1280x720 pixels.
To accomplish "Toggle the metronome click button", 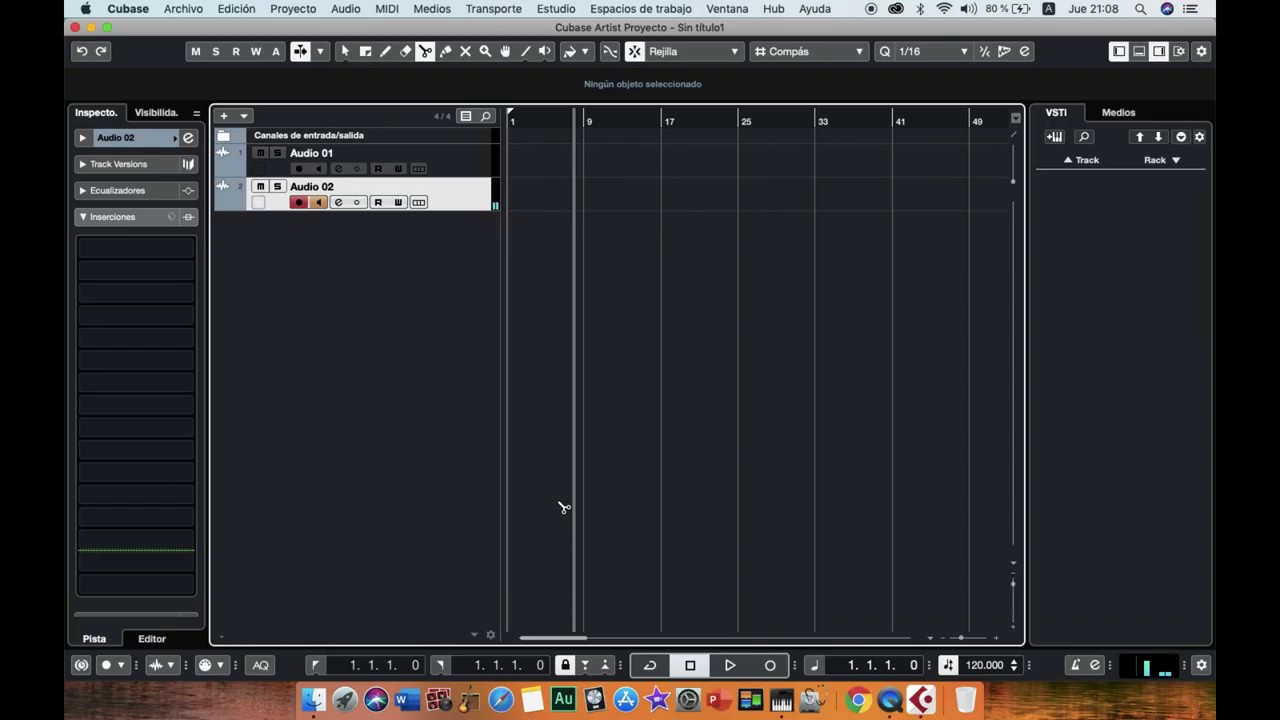I will point(1075,665).
